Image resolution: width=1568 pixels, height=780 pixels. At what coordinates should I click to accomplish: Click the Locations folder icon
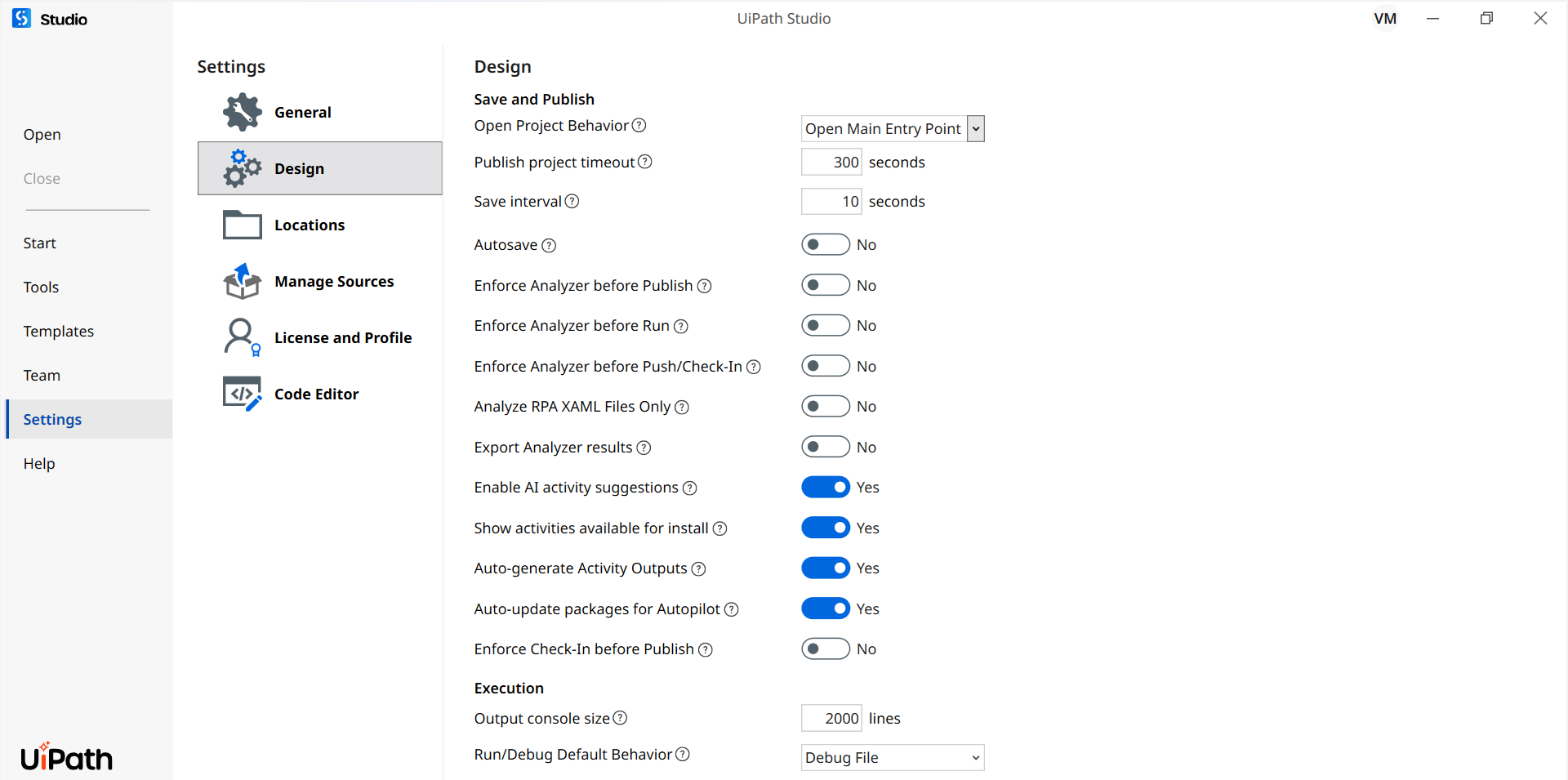[243, 225]
